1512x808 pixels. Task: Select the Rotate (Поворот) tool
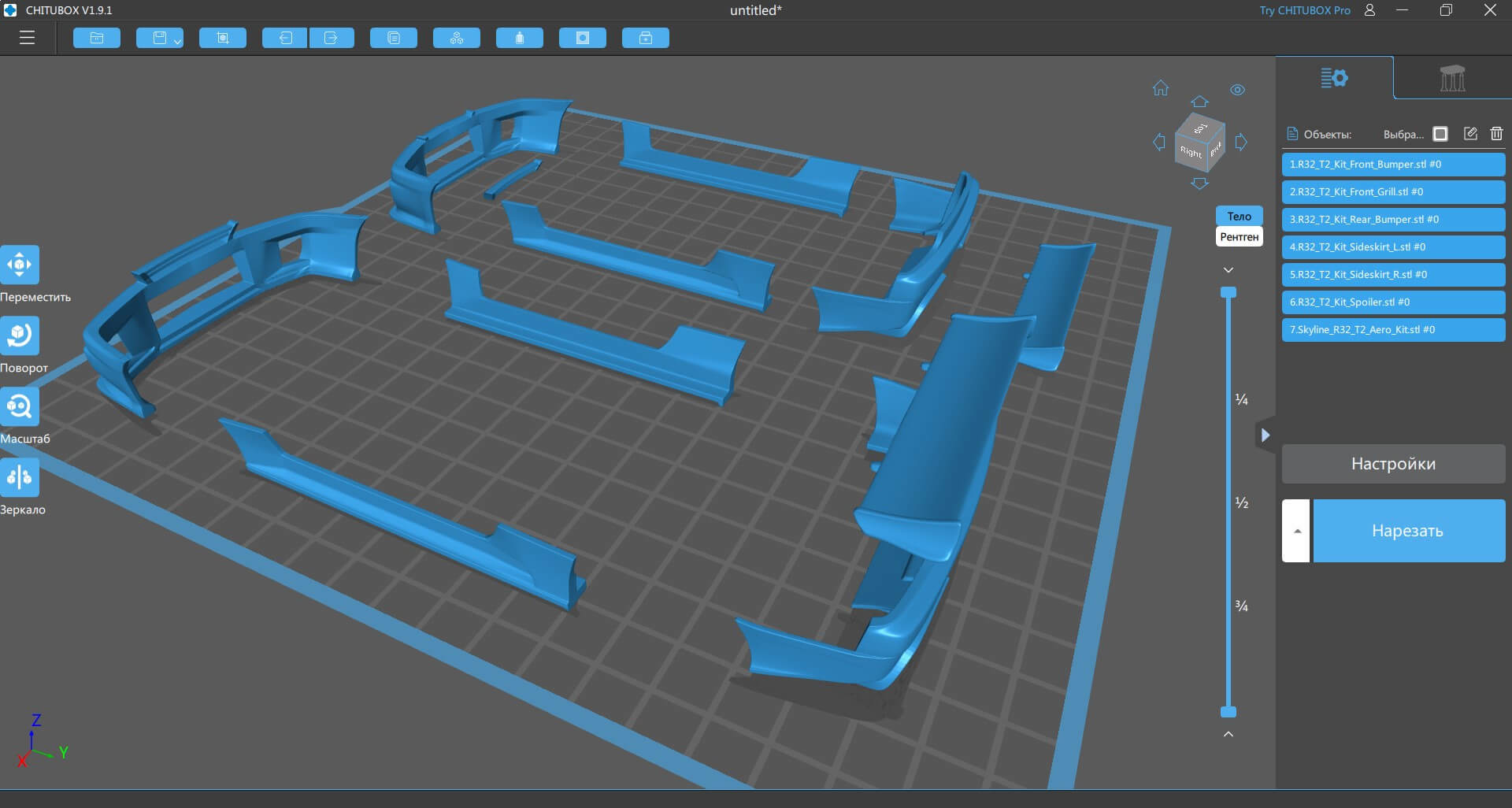pos(20,335)
